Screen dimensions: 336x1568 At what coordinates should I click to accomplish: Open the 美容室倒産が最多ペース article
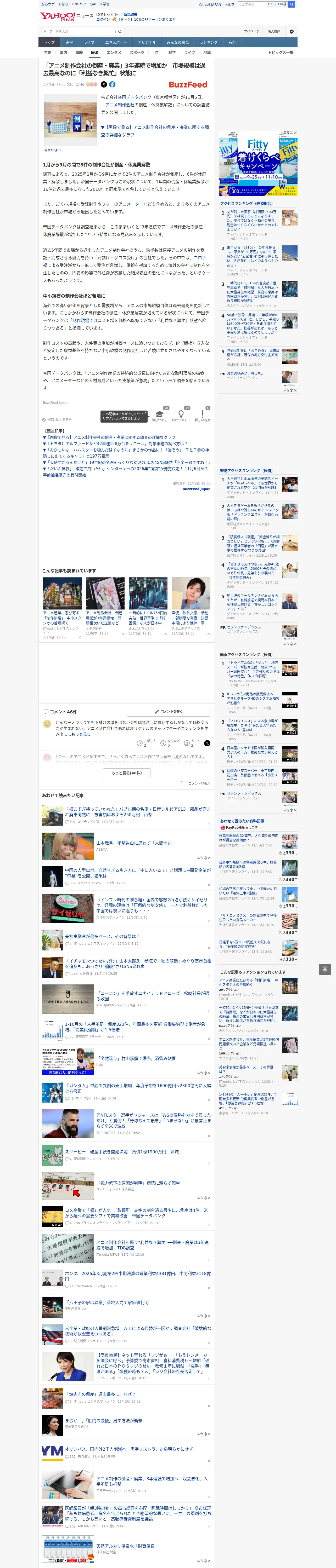[102, 936]
